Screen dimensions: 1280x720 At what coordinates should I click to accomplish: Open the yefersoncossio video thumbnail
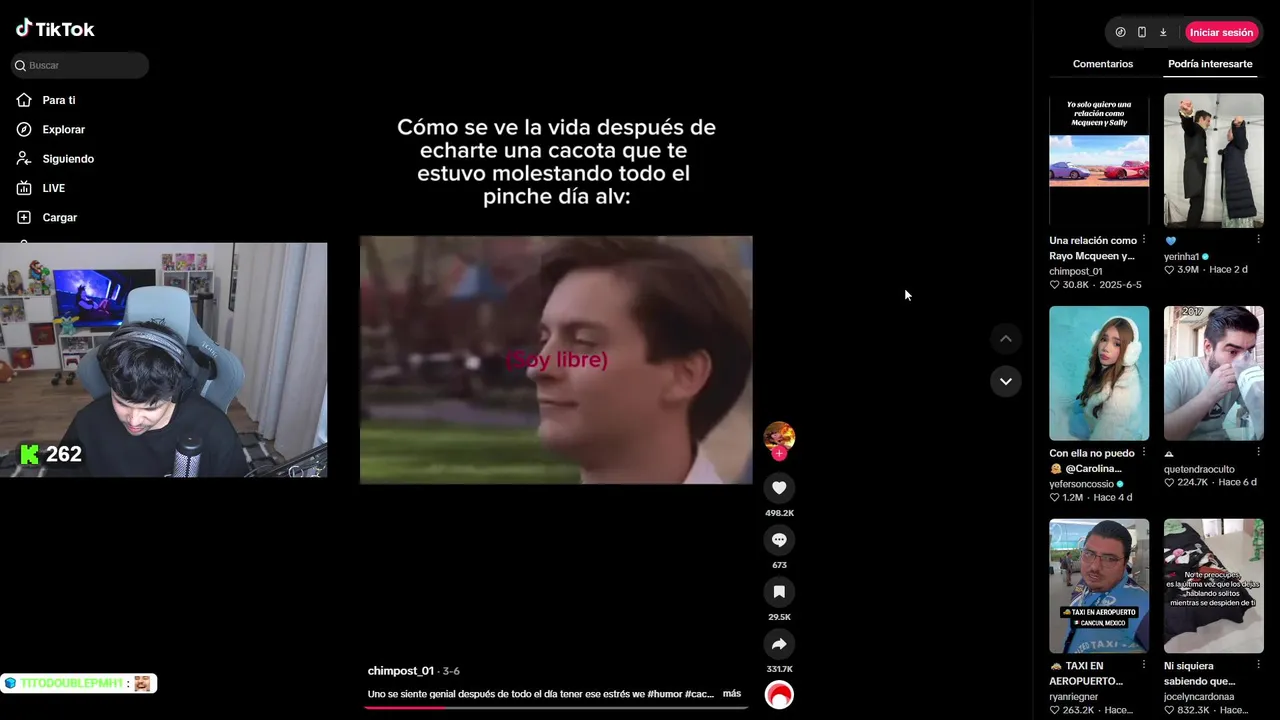pos(1099,373)
